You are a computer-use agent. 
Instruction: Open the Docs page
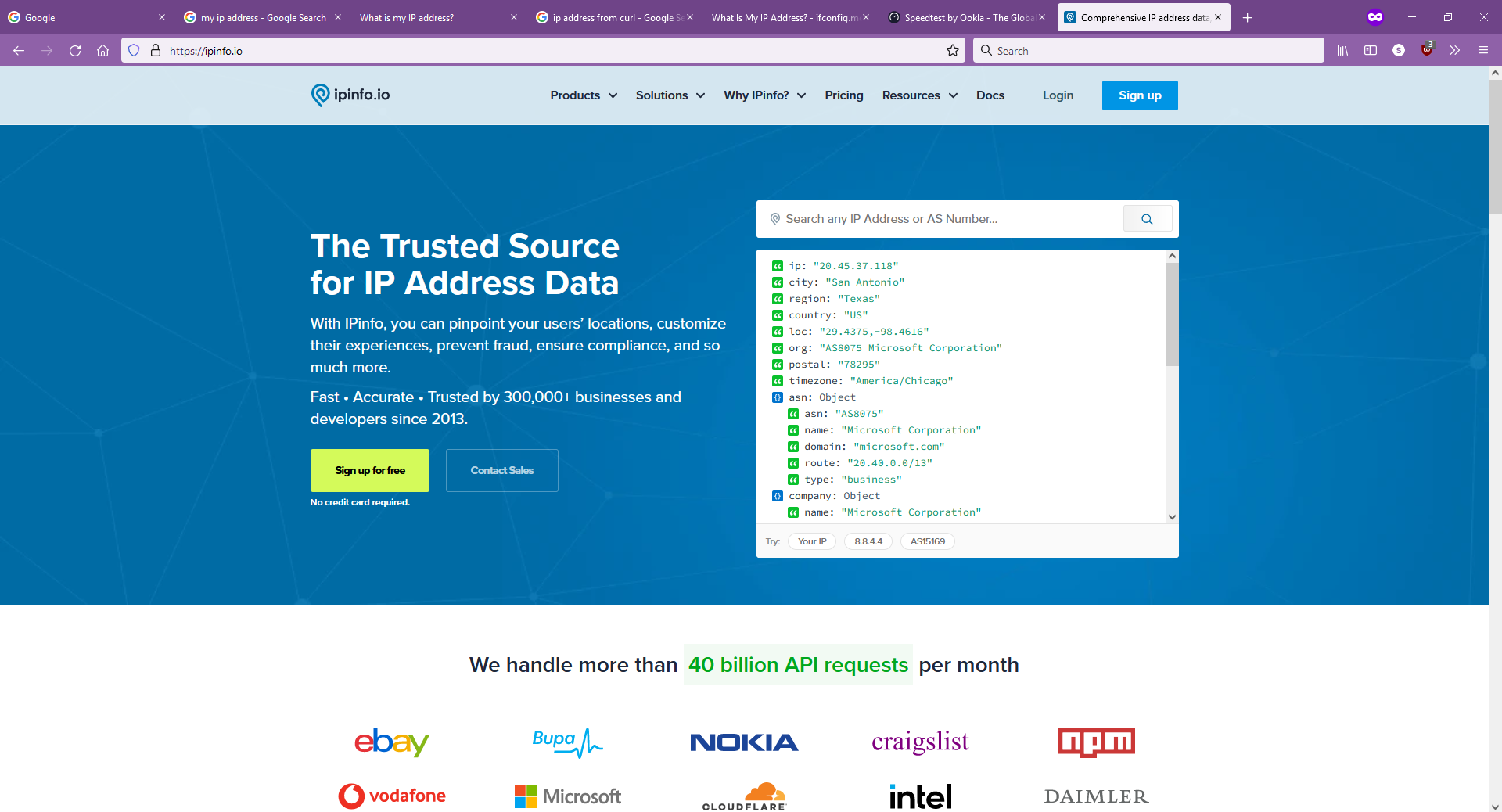coord(990,95)
